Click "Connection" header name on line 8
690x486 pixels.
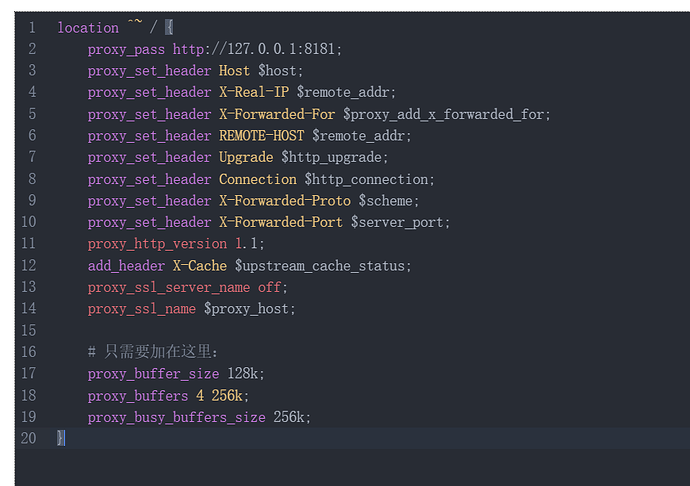[x=257, y=179]
